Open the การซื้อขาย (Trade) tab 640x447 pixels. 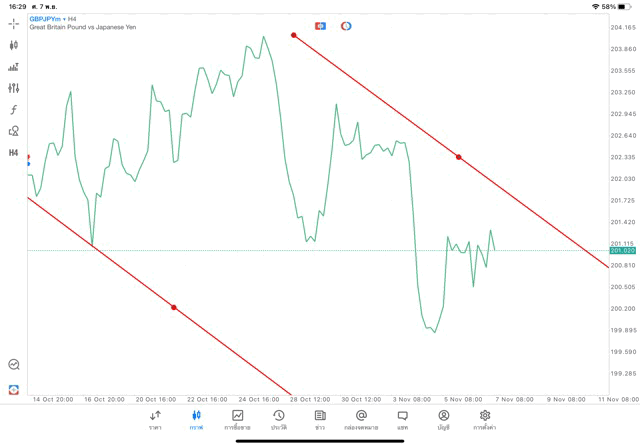click(238, 419)
